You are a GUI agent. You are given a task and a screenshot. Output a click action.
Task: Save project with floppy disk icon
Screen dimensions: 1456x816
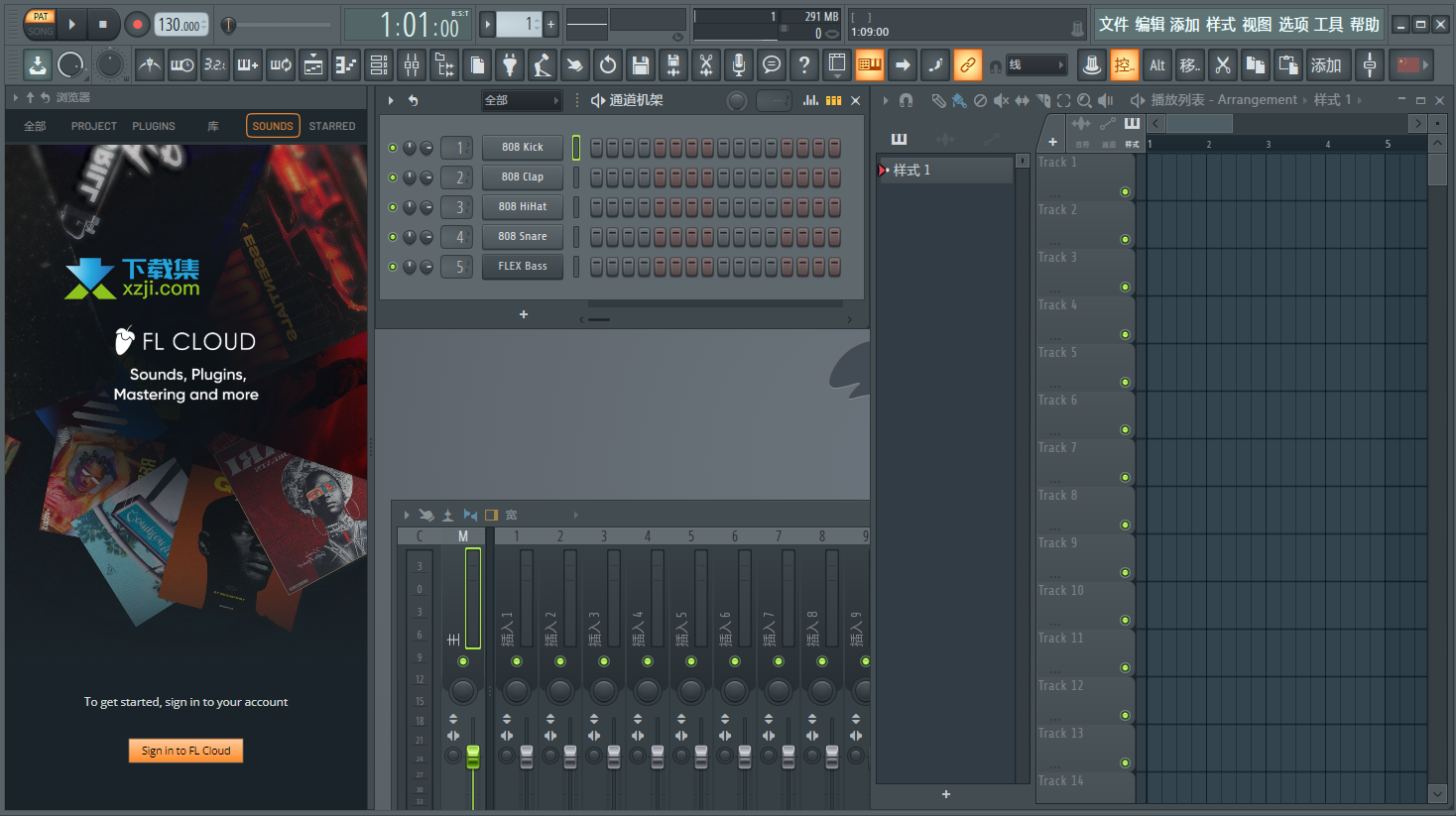tap(641, 65)
